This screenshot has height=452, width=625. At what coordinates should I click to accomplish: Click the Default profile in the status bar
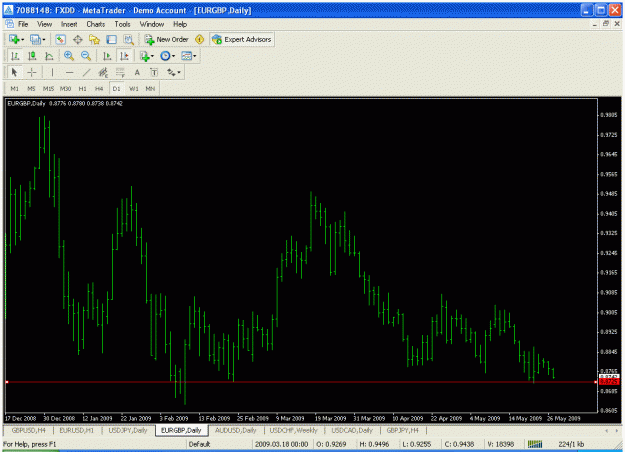coord(199,444)
